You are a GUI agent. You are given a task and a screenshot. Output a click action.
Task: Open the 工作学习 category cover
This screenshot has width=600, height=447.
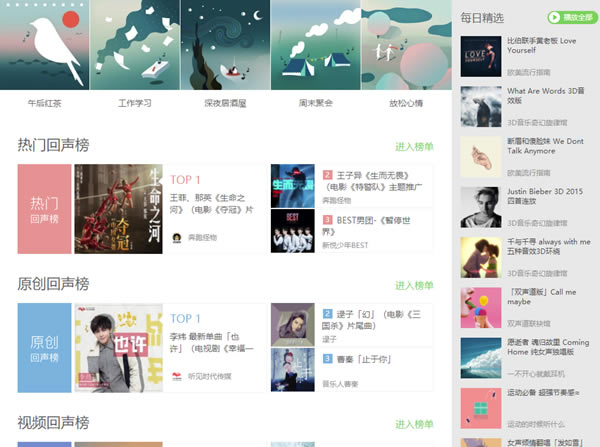[135, 45]
